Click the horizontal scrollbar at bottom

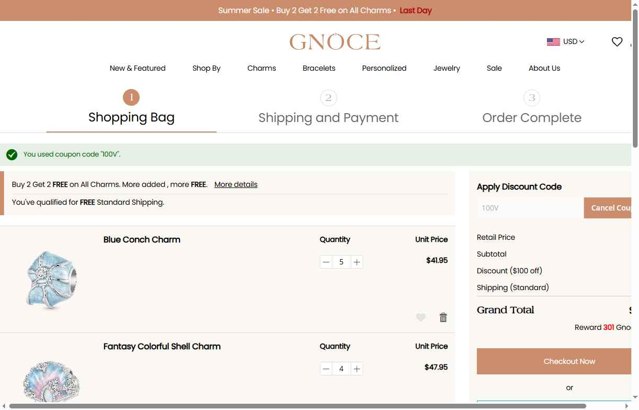297,406
